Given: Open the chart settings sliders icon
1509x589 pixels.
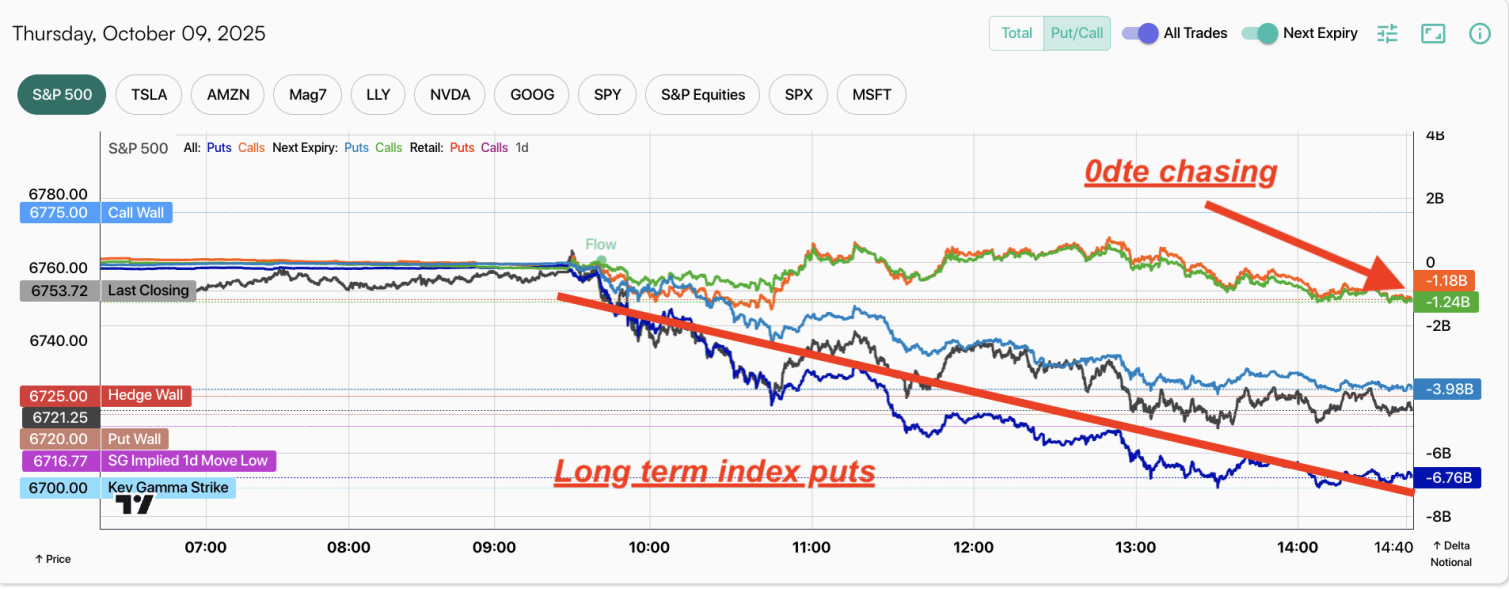Looking at the screenshot, I should pos(1387,33).
